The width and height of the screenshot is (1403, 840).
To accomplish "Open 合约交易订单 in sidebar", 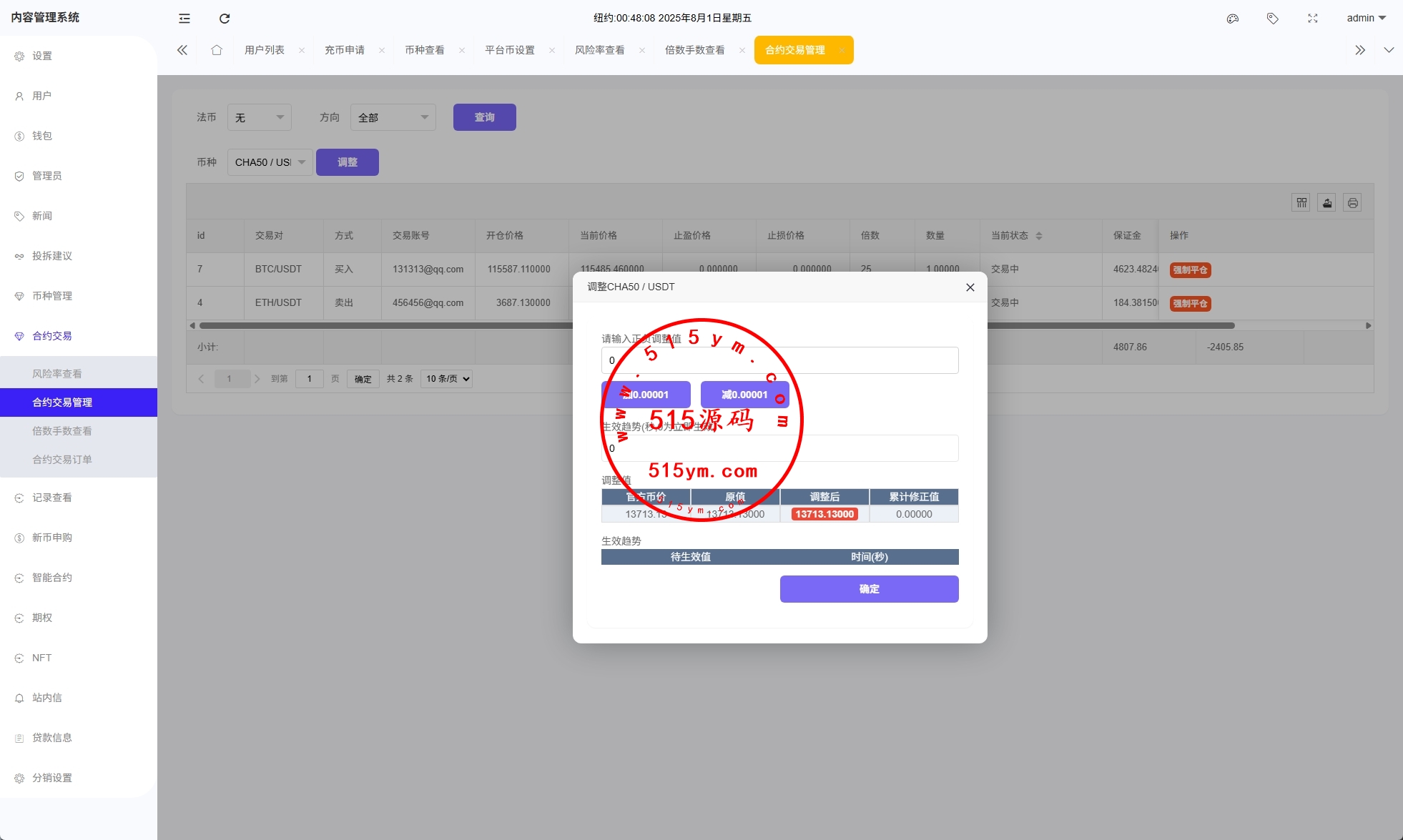I will (x=62, y=460).
